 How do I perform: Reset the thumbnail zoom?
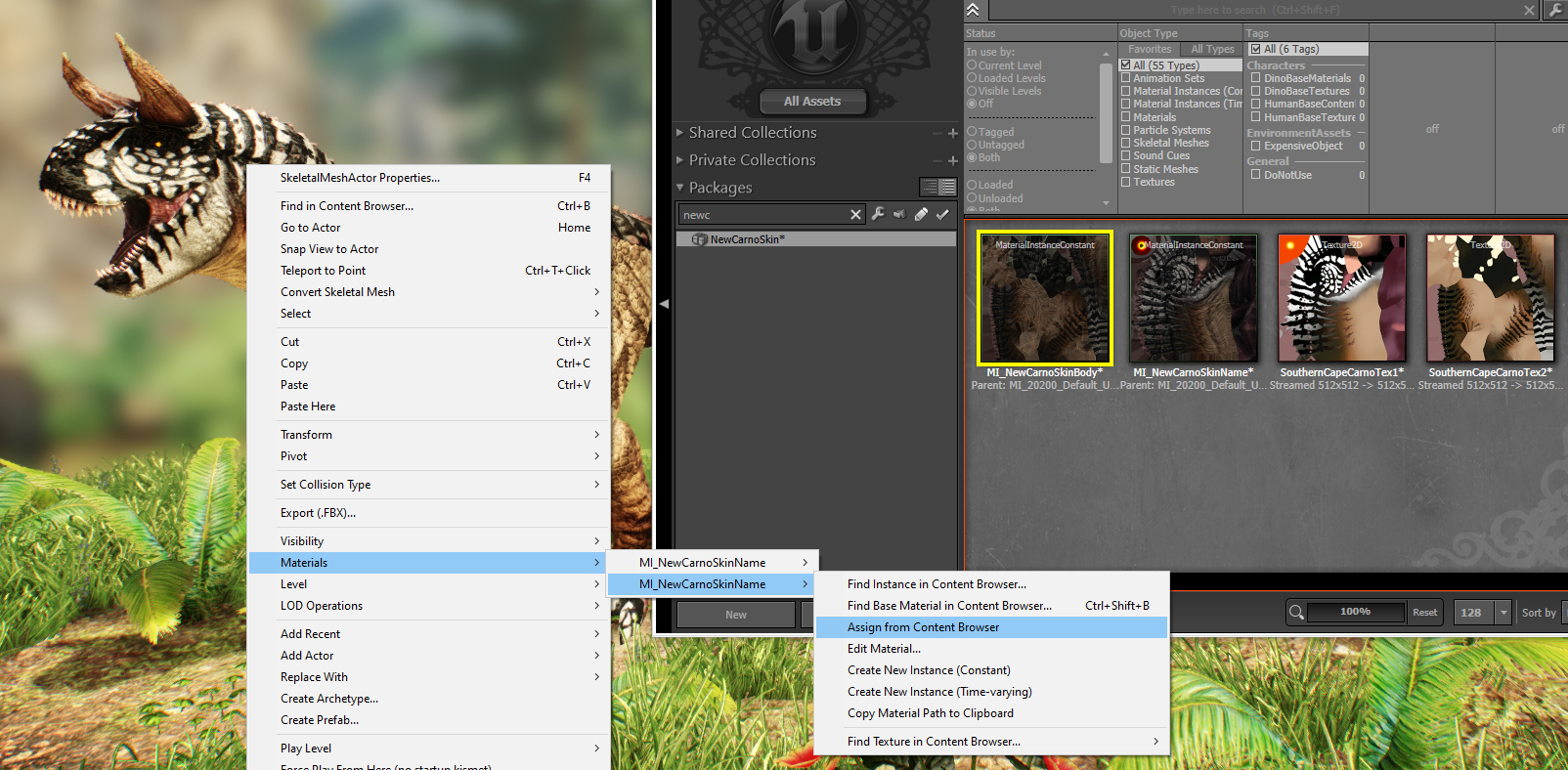[1424, 613]
